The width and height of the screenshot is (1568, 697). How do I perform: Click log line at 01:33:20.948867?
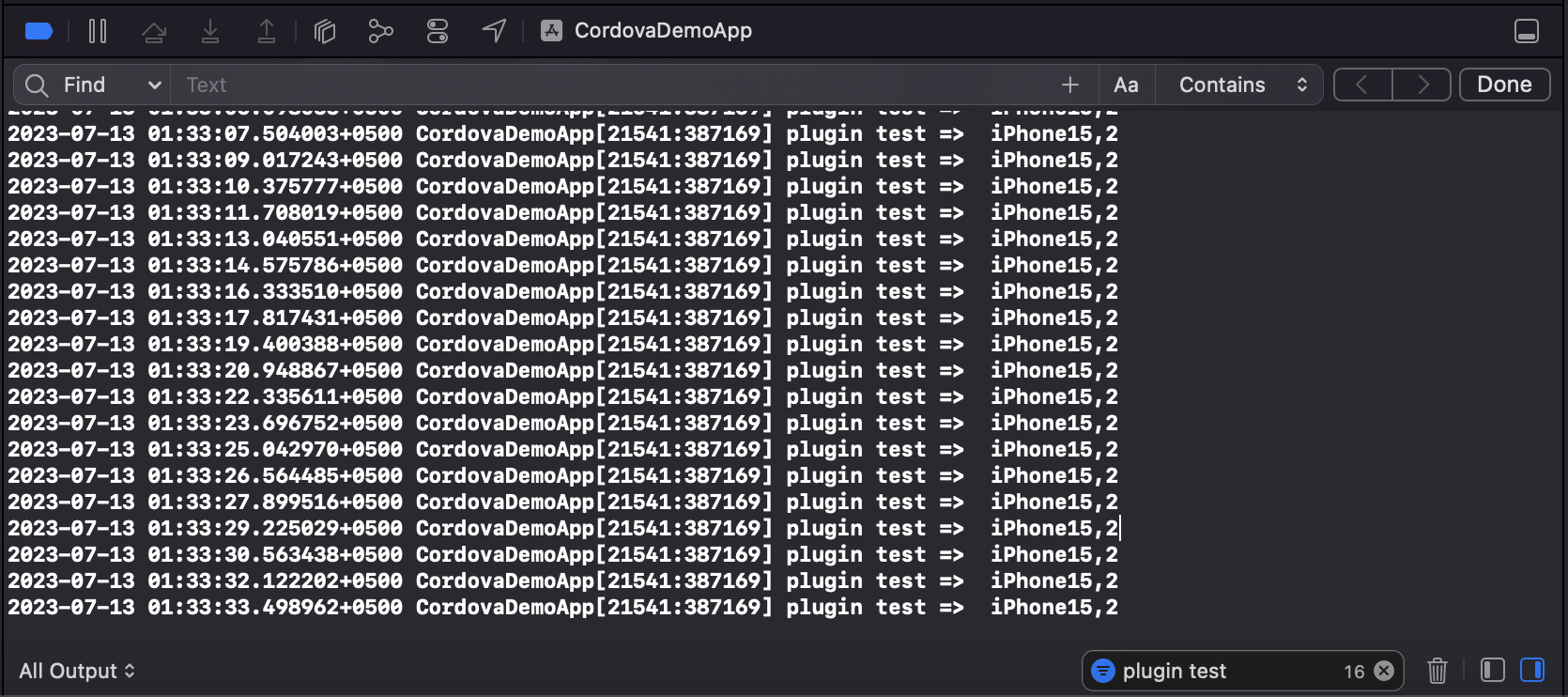pyautogui.click(x=562, y=371)
